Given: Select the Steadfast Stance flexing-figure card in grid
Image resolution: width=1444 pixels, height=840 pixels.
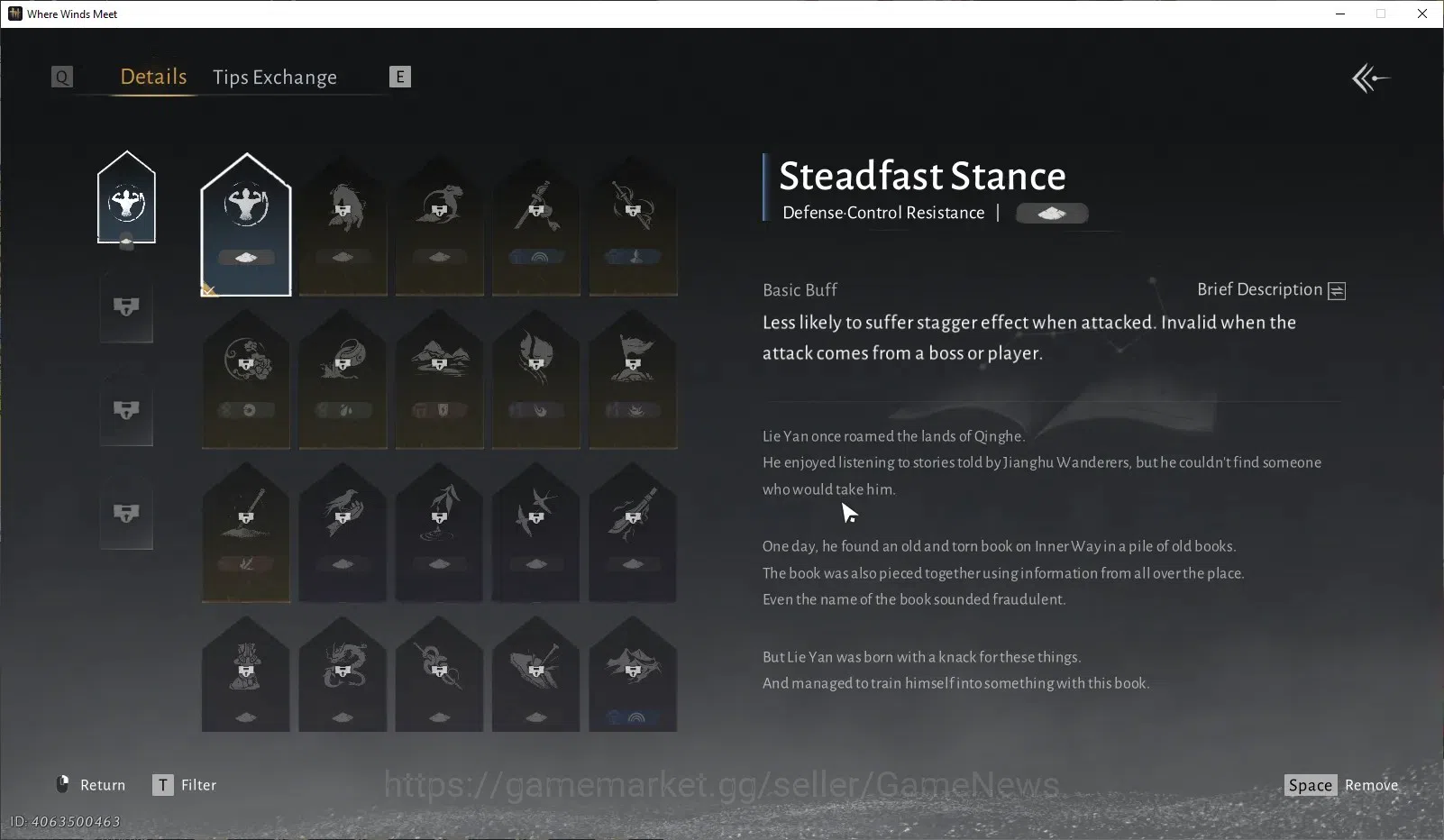Looking at the screenshot, I should [246, 224].
